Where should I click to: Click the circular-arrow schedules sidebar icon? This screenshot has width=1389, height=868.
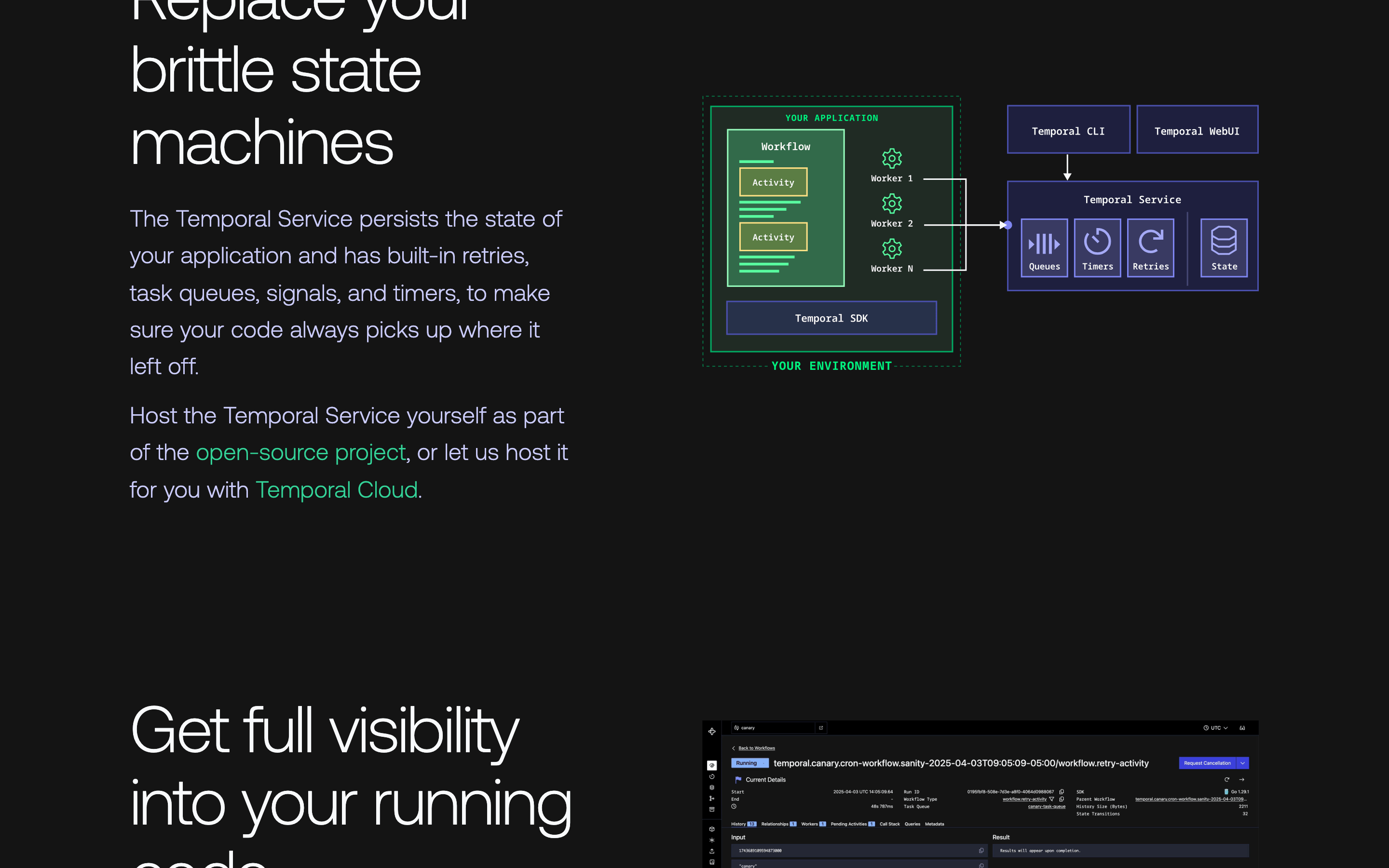(x=712, y=777)
